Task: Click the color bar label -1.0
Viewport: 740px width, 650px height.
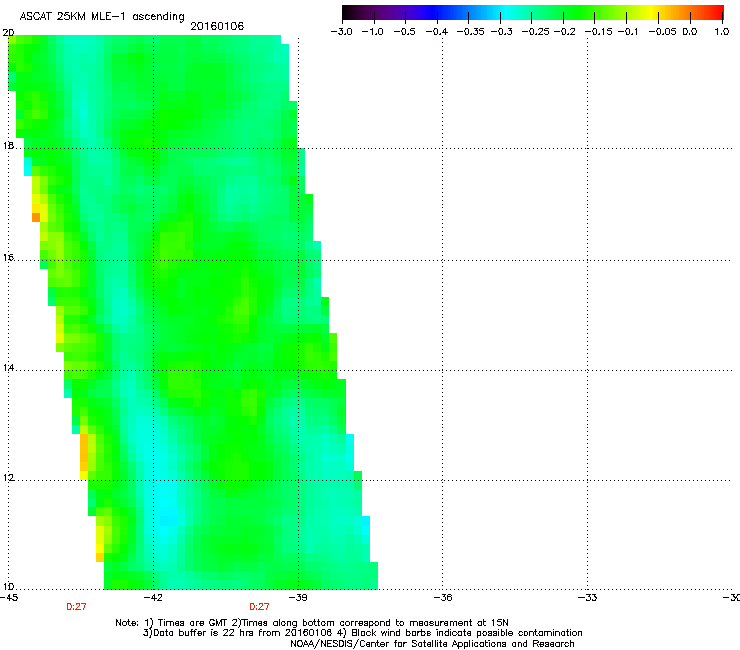Action: coord(373,32)
